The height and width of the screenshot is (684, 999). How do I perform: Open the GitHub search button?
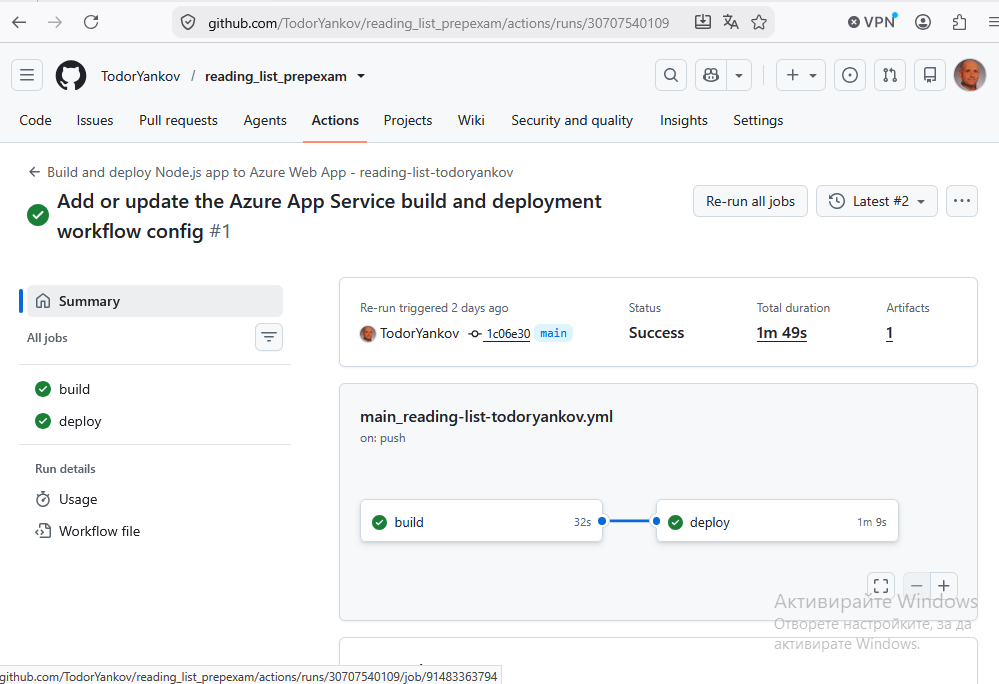pyautogui.click(x=671, y=75)
